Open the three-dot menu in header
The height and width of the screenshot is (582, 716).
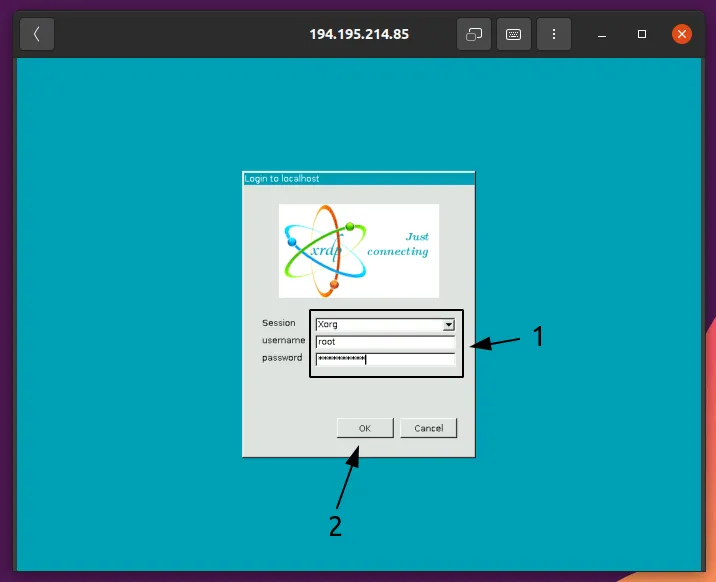click(553, 34)
